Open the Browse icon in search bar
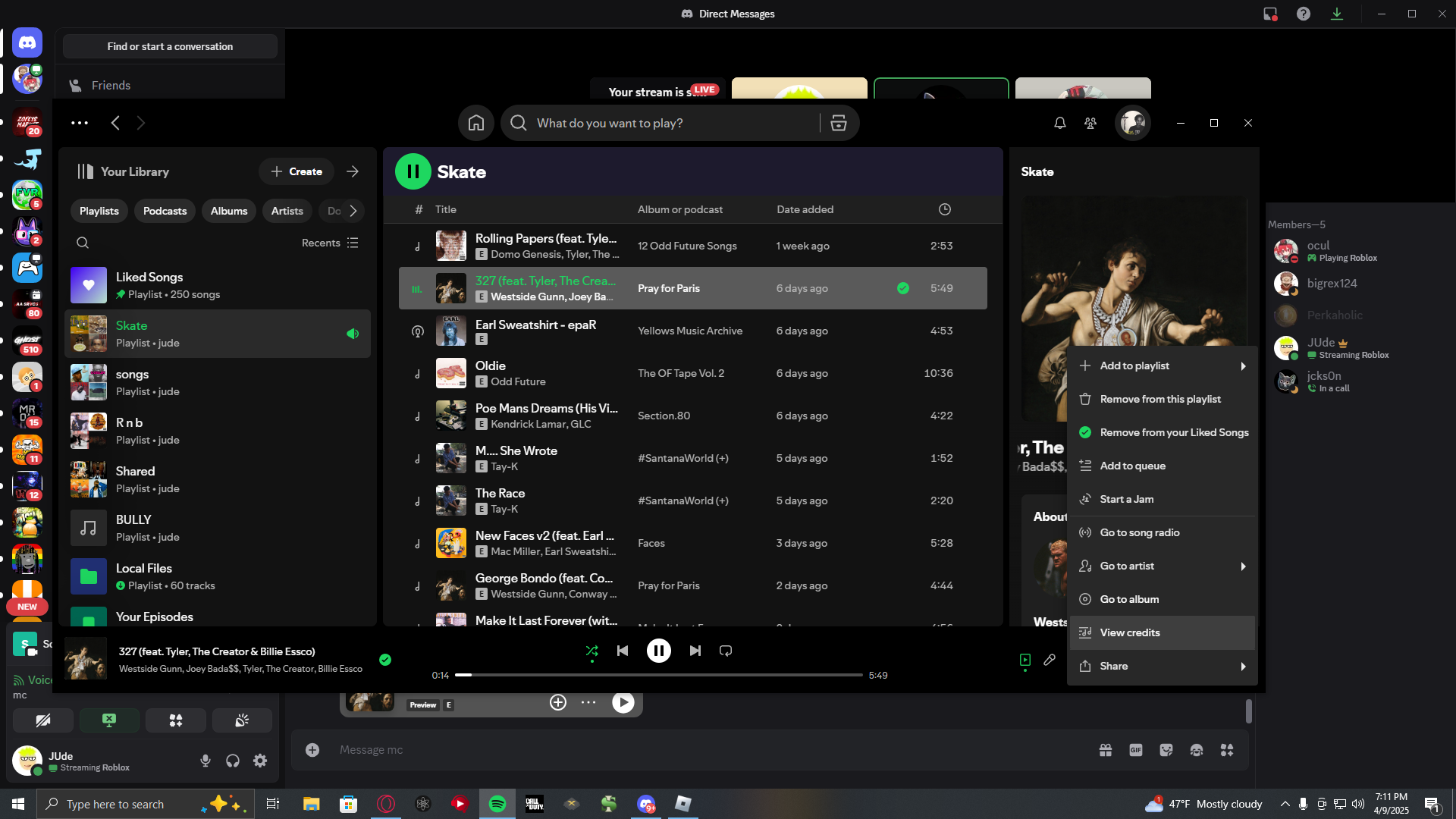The height and width of the screenshot is (819, 1456). [x=838, y=123]
